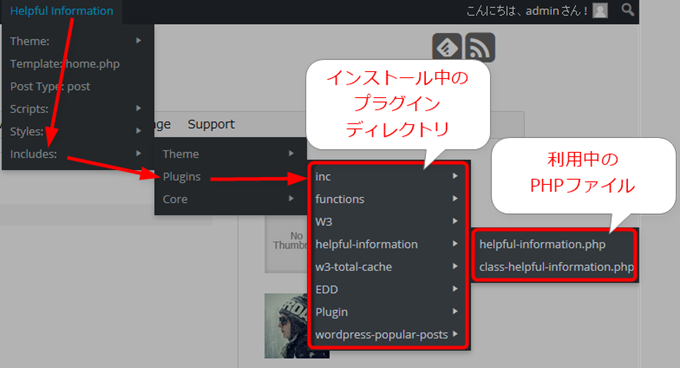Click the arrow beside the Core entry
The height and width of the screenshot is (368, 680).
click(x=291, y=199)
